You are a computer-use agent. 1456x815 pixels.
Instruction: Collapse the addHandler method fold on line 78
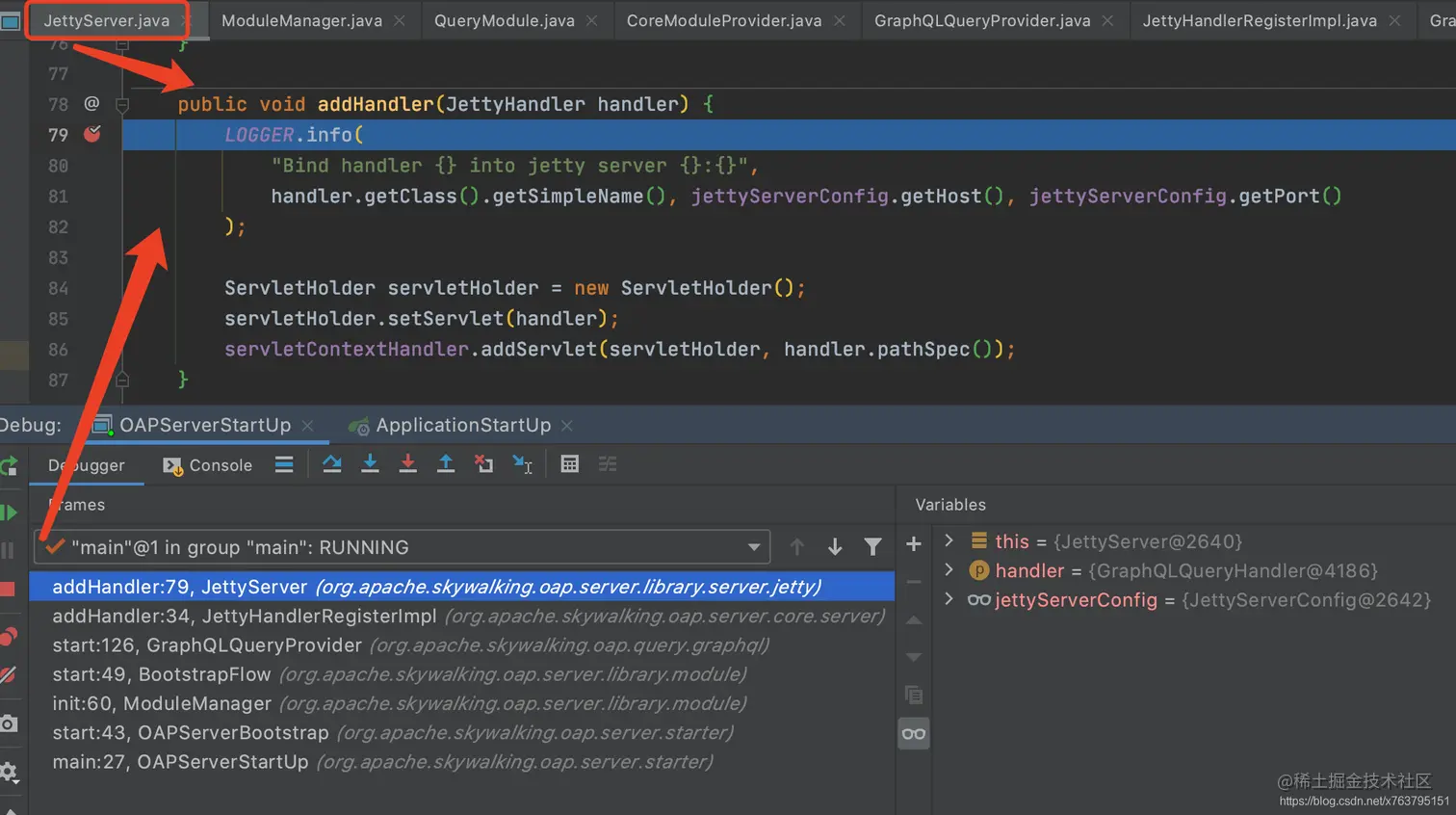(x=122, y=104)
